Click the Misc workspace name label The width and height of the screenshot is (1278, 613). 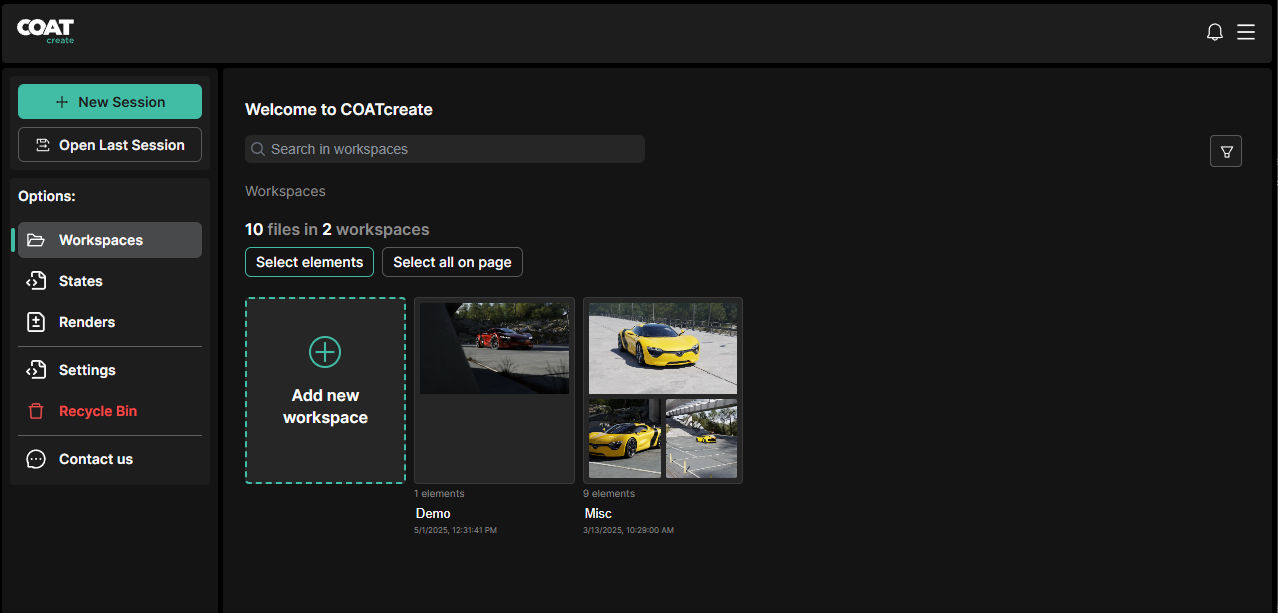598,513
